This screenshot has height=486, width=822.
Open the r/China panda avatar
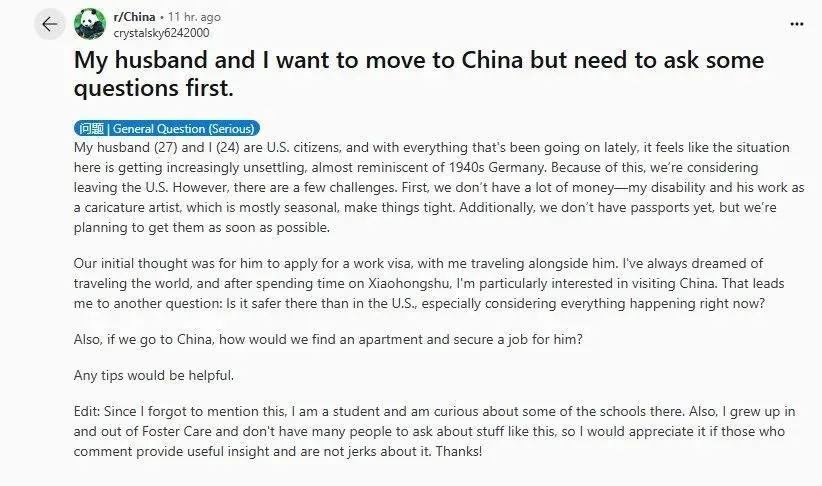tap(90, 24)
